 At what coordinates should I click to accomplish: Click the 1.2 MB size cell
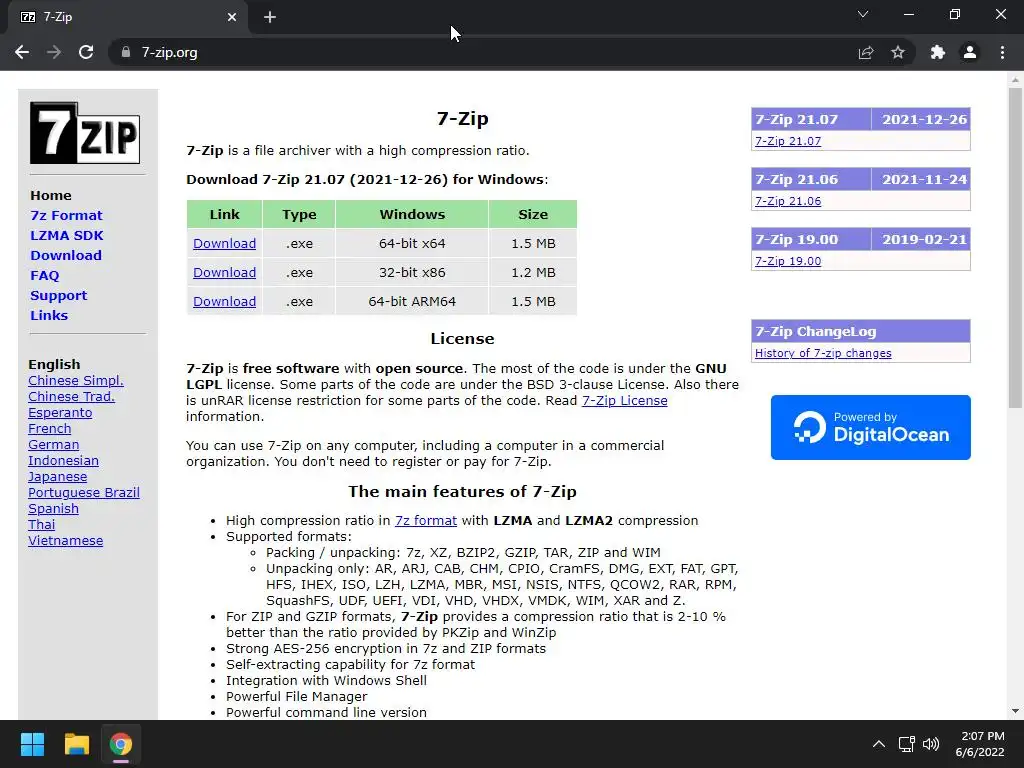pos(533,272)
